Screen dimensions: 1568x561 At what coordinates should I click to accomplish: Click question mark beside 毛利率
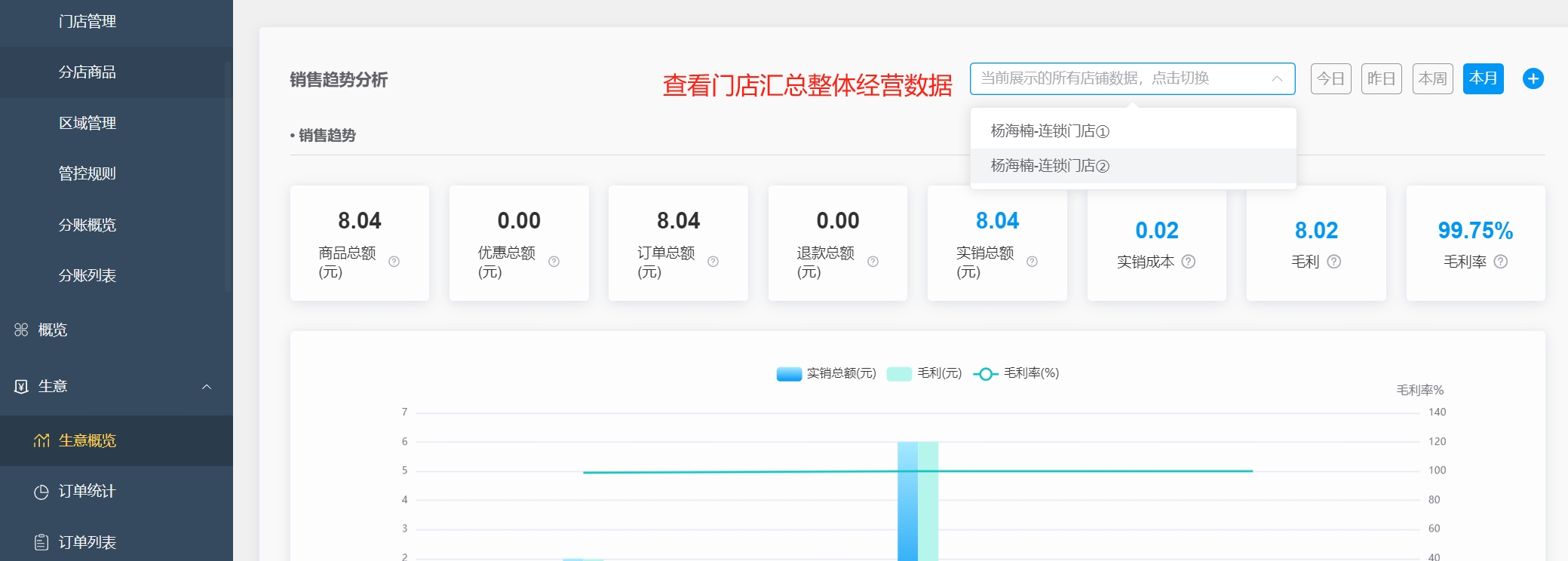pyautogui.click(x=1501, y=262)
